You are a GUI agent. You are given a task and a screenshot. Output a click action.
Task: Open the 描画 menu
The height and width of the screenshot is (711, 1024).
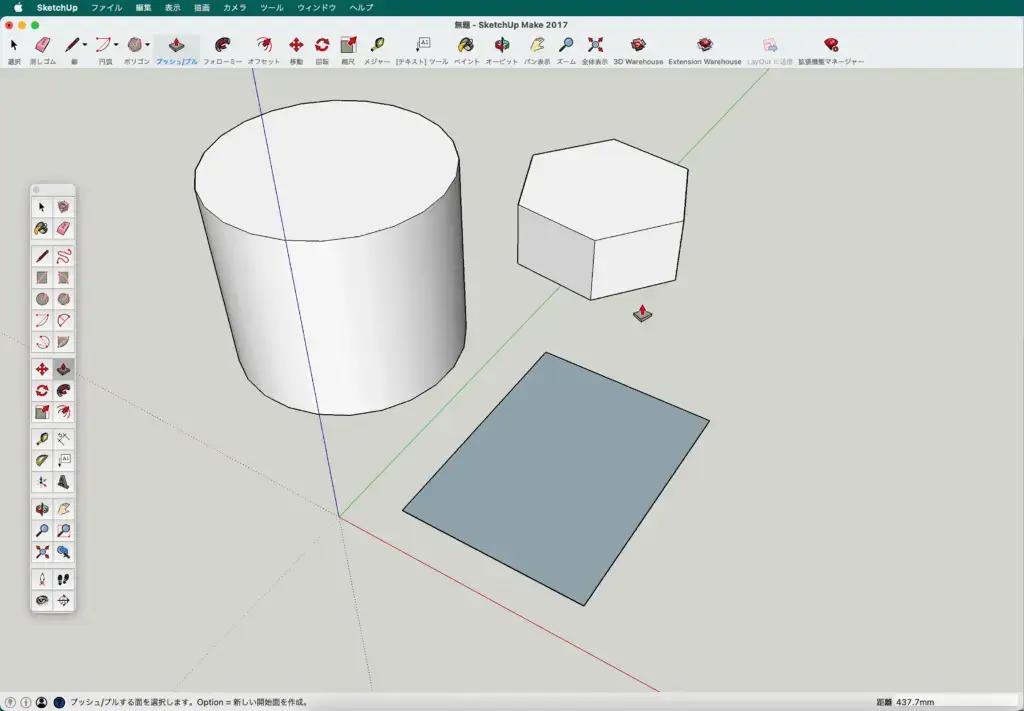pyautogui.click(x=202, y=8)
